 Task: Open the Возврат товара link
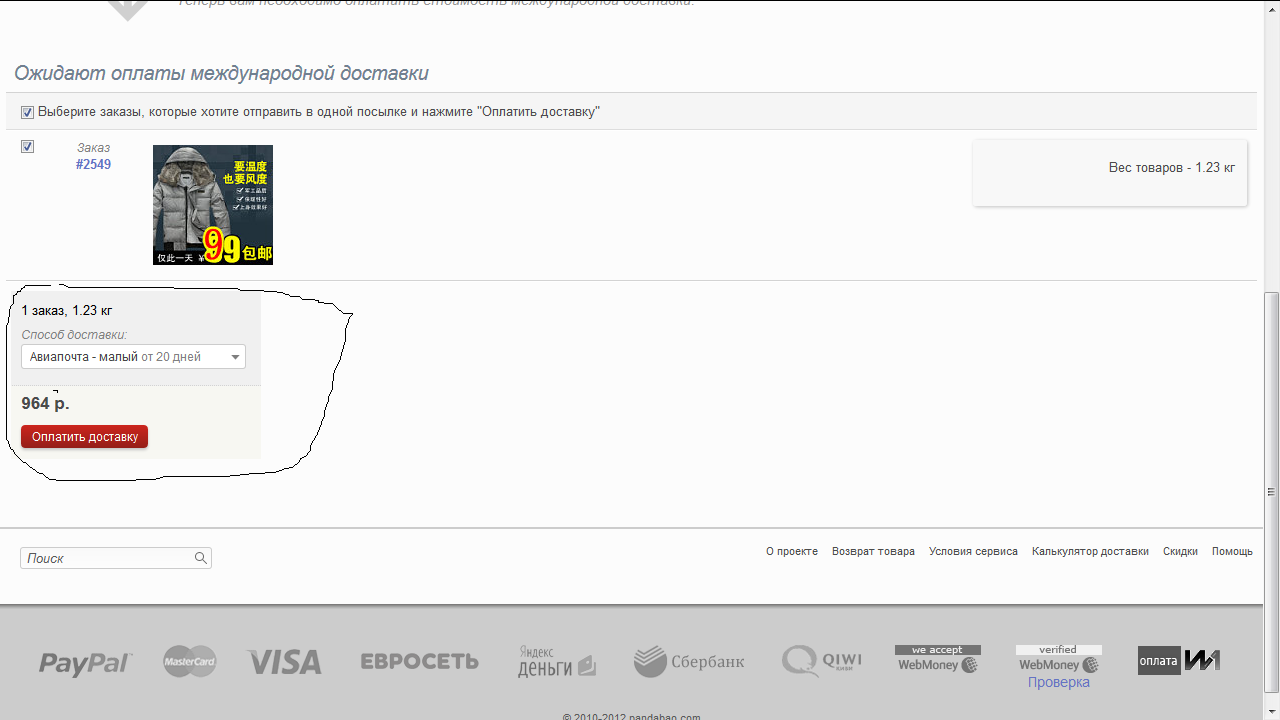pos(873,551)
